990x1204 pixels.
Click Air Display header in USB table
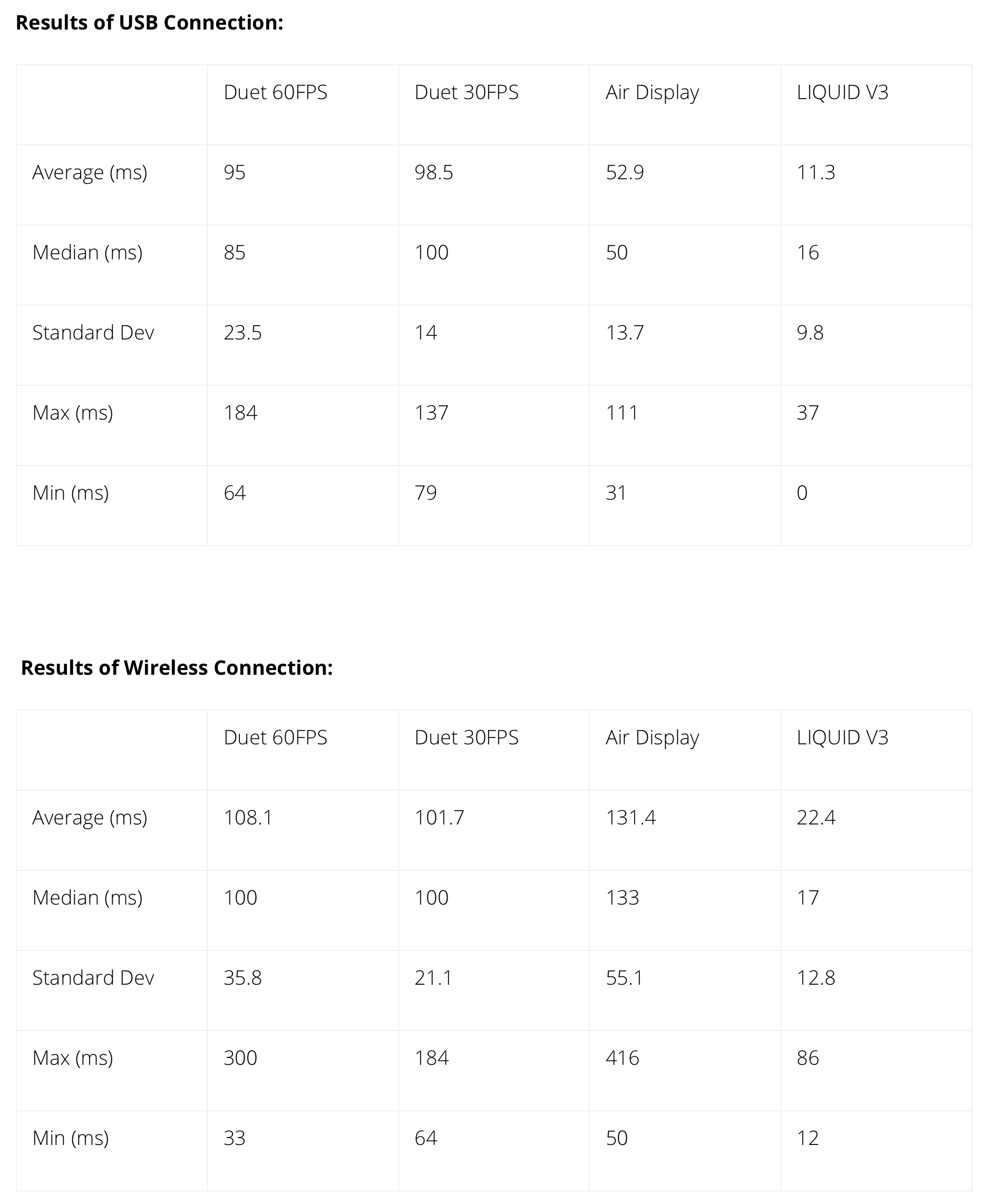[652, 92]
